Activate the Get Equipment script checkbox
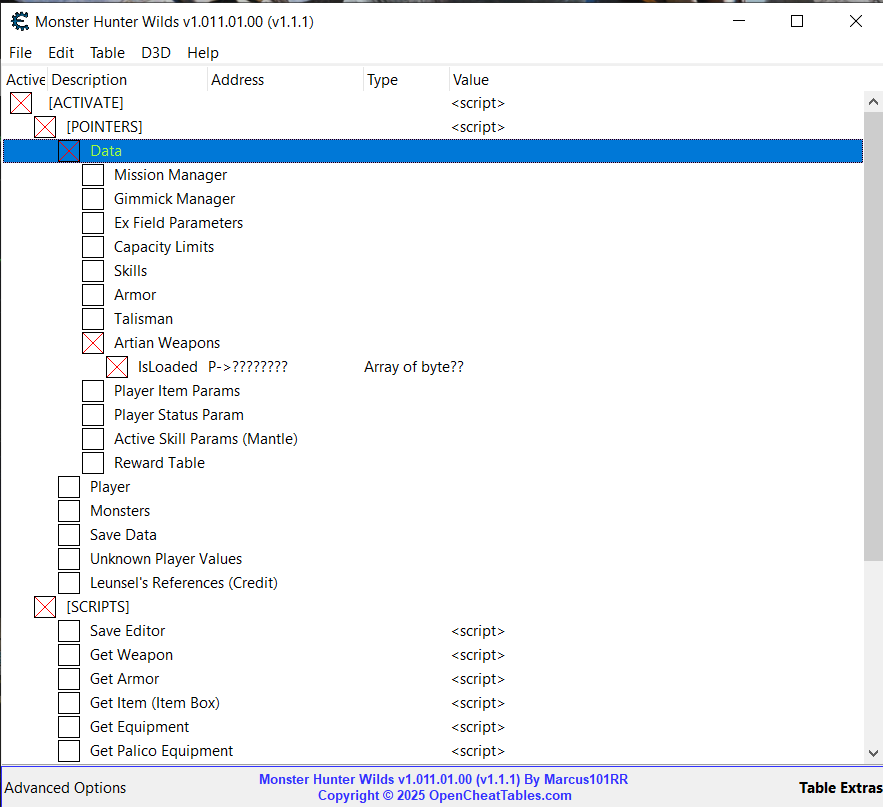 pyautogui.click(x=69, y=727)
